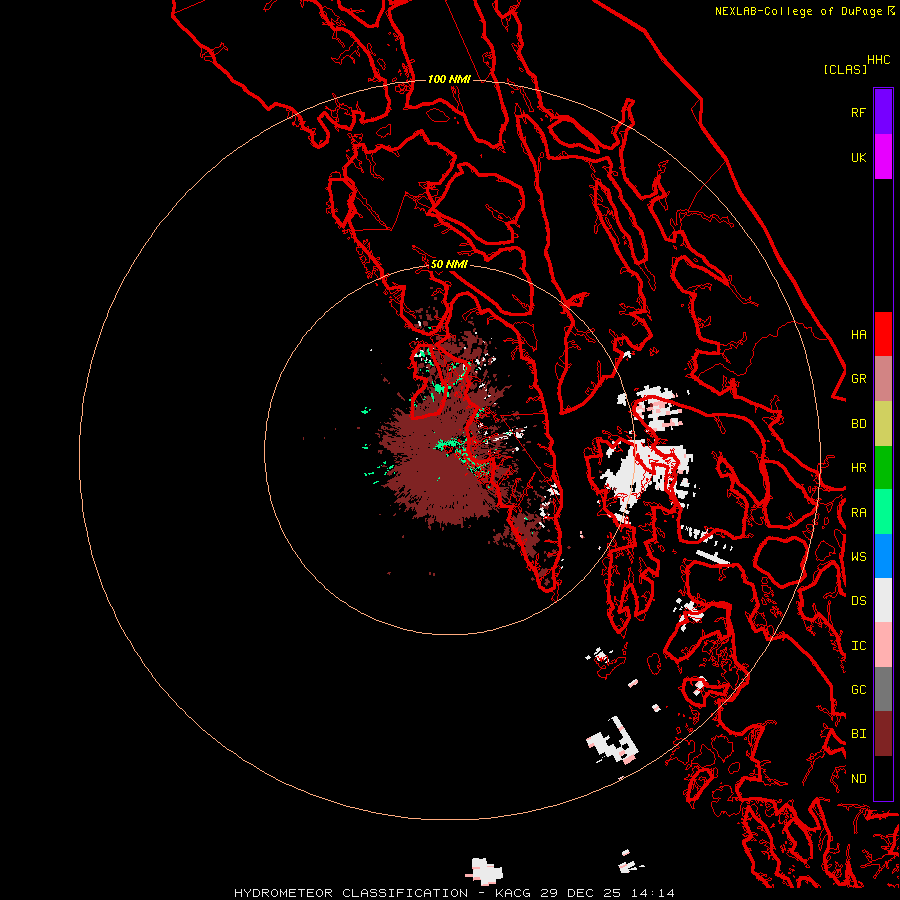900x900 pixels.
Task: Click the 100 NMI range ring label
Action: [449, 79]
